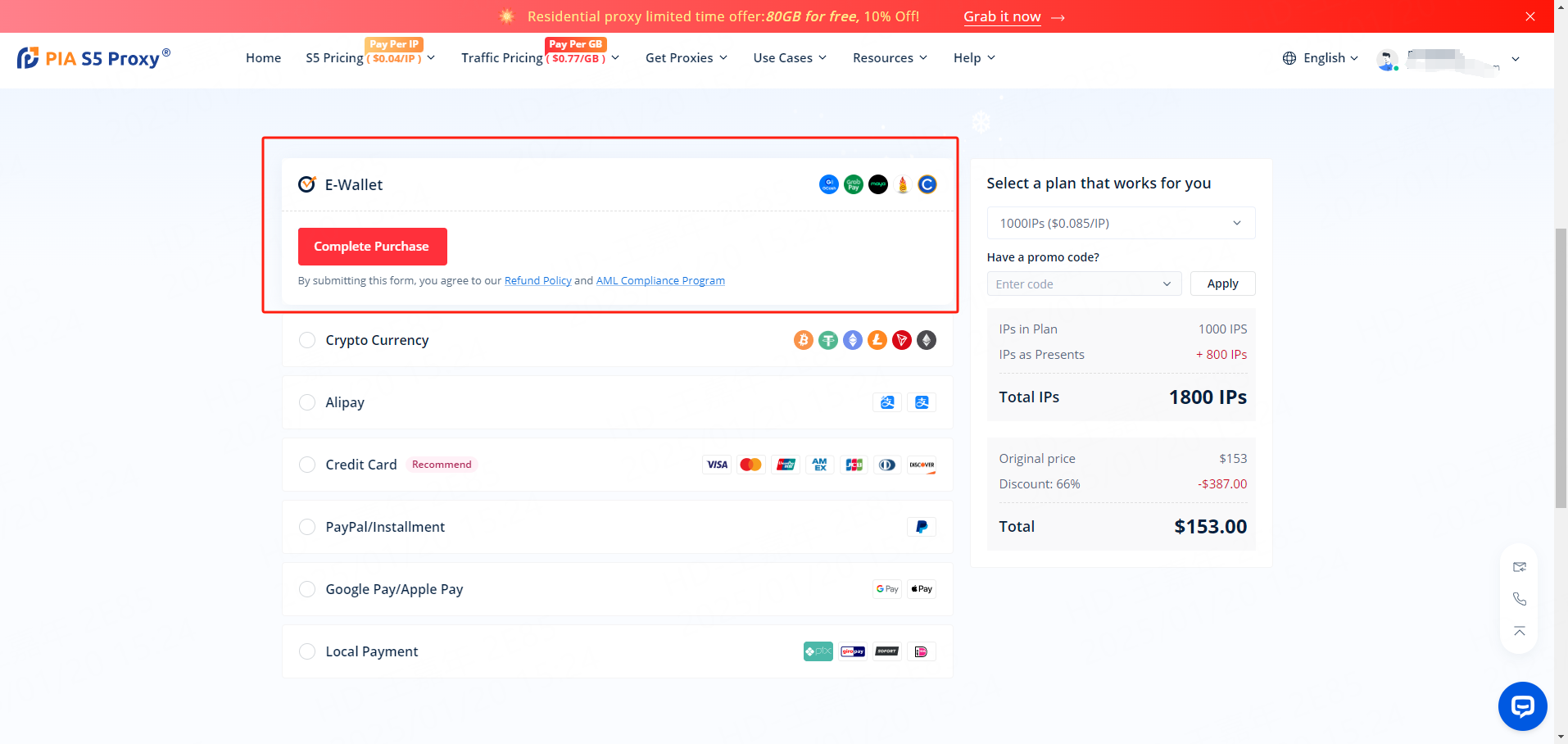The width and height of the screenshot is (1568, 744).
Task: Open the Refund Policy link
Action: pyautogui.click(x=537, y=281)
